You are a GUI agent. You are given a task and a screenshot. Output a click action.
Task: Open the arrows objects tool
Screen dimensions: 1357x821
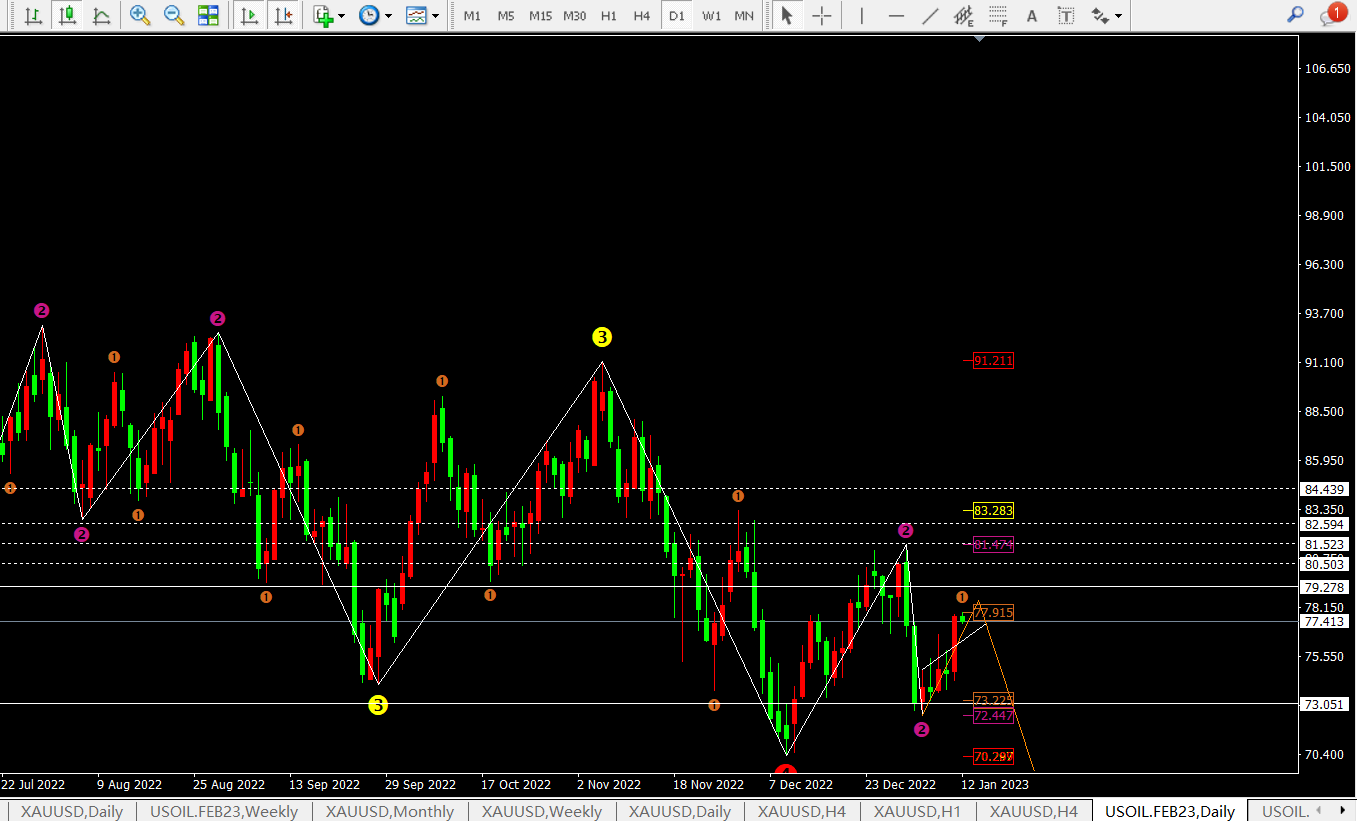pos(1100,15)
